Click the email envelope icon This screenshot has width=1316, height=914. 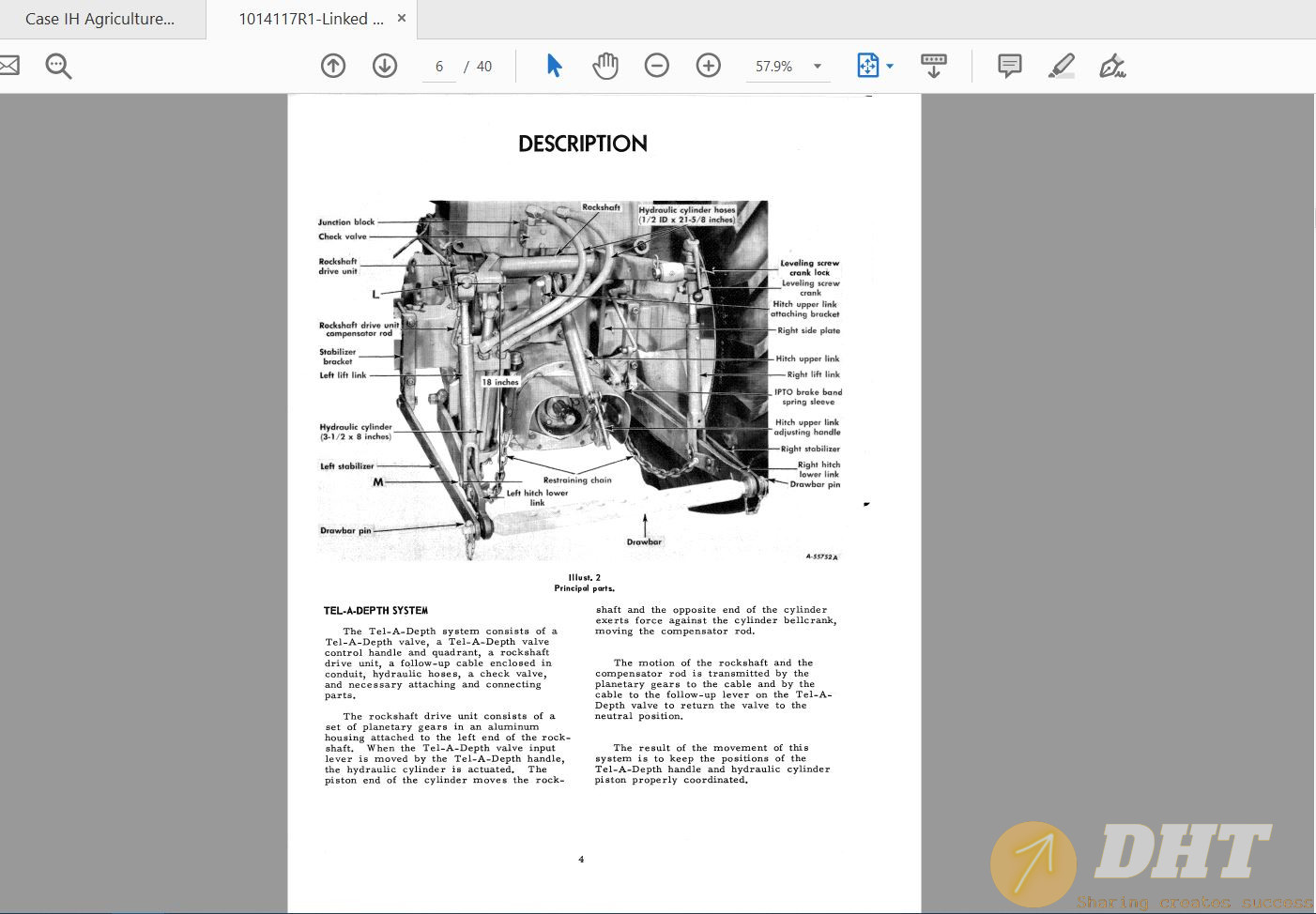click(8, 66)
